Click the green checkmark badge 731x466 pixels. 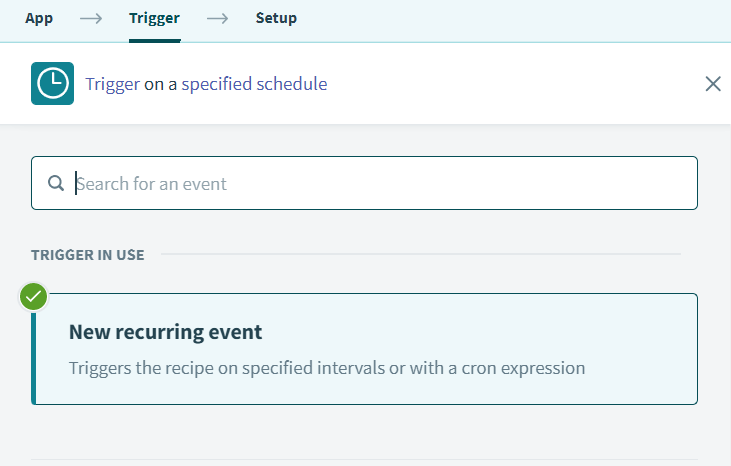35,296
